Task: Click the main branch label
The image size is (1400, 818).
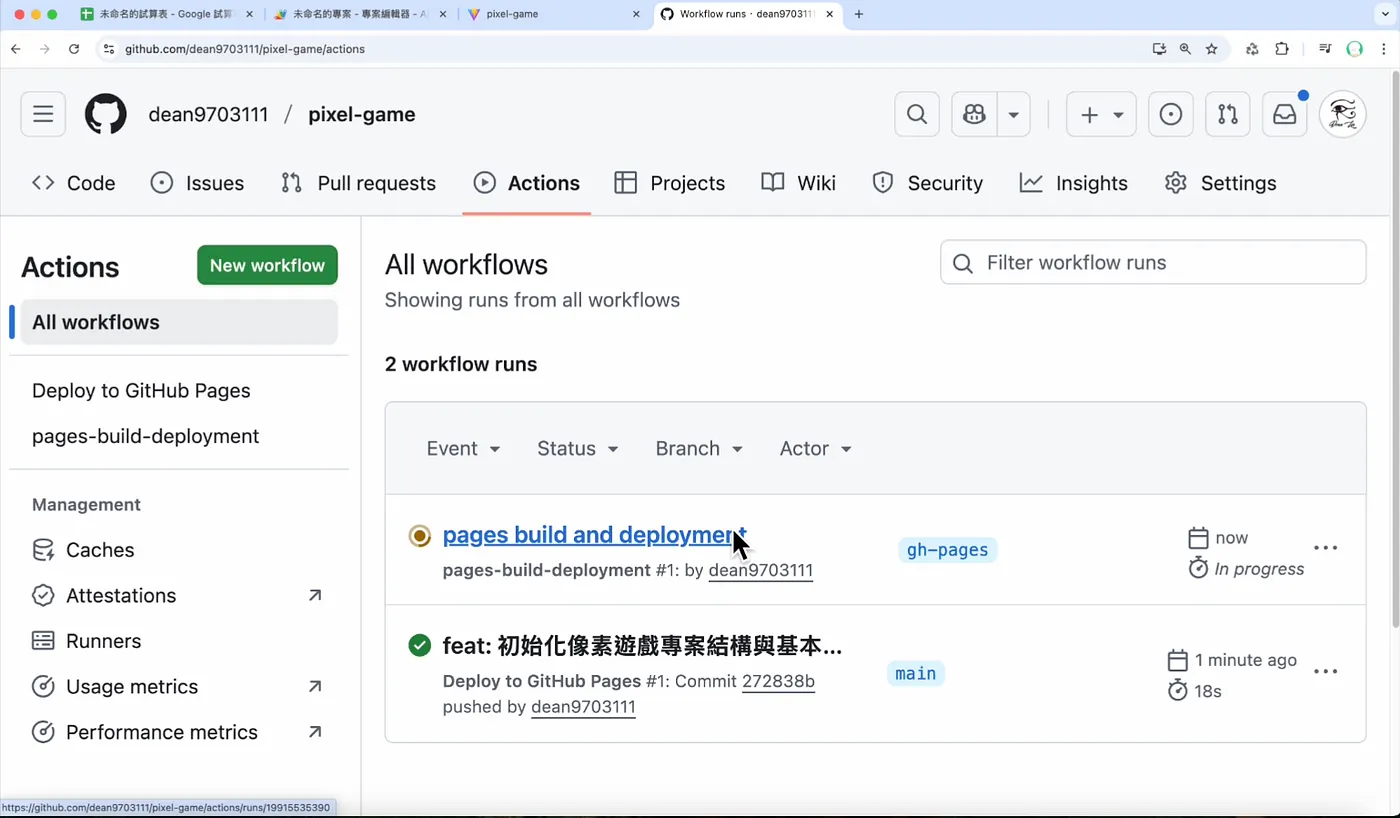Action: [x=916, y=674]
